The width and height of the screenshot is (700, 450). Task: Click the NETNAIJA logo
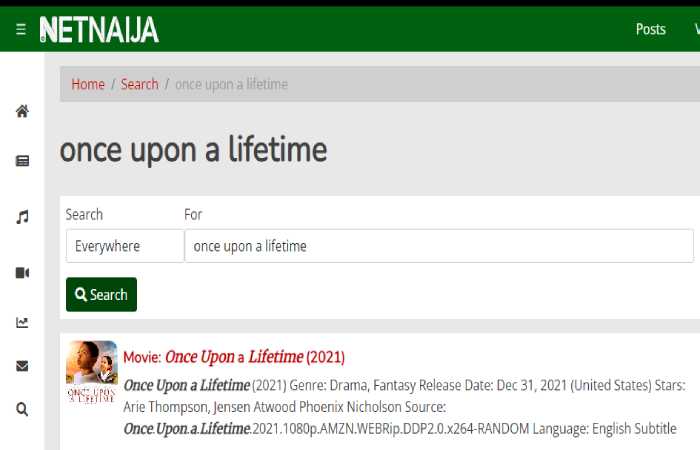(99, 30)
